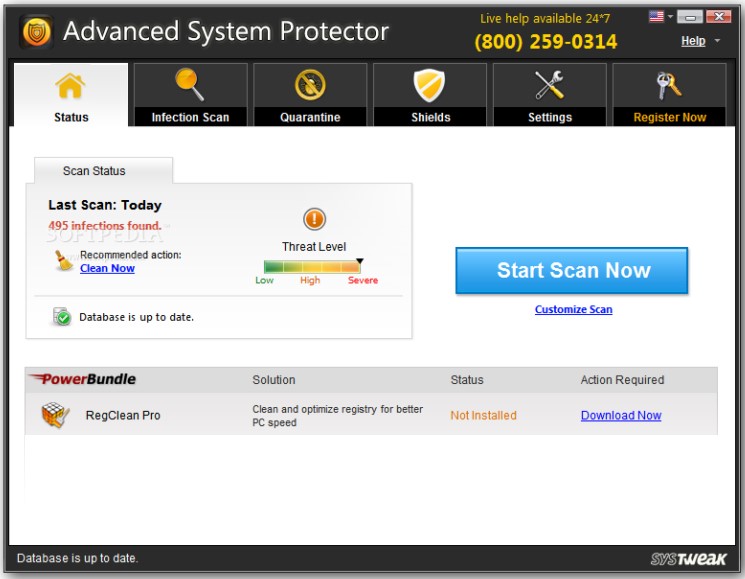Click the orange exclamation threat warning icon
This screenshot has height=579, width=745.
(x=314, y=219)
